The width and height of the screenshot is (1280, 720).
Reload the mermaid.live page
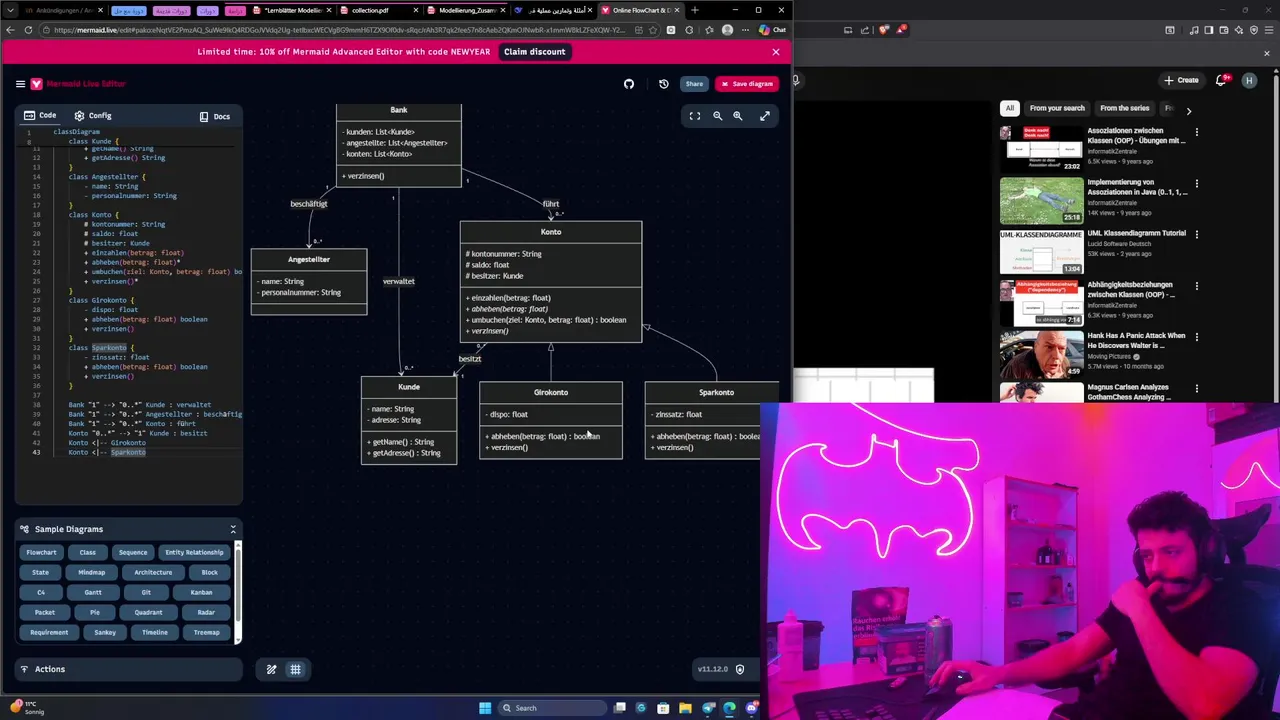28,30
